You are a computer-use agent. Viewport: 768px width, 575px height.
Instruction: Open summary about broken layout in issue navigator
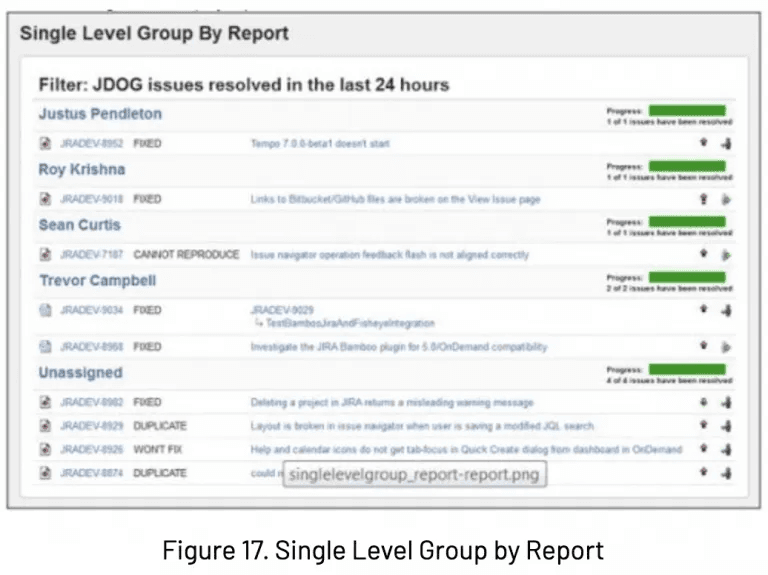point(422,426)
